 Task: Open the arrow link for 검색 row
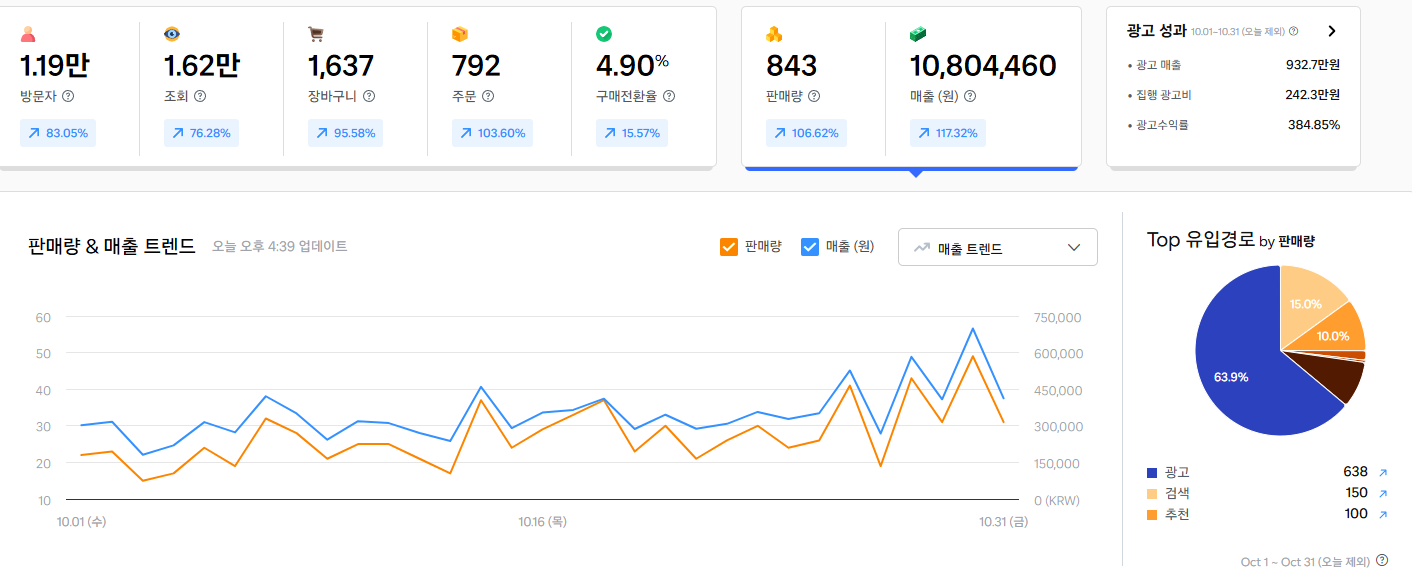pos(1383,494)
